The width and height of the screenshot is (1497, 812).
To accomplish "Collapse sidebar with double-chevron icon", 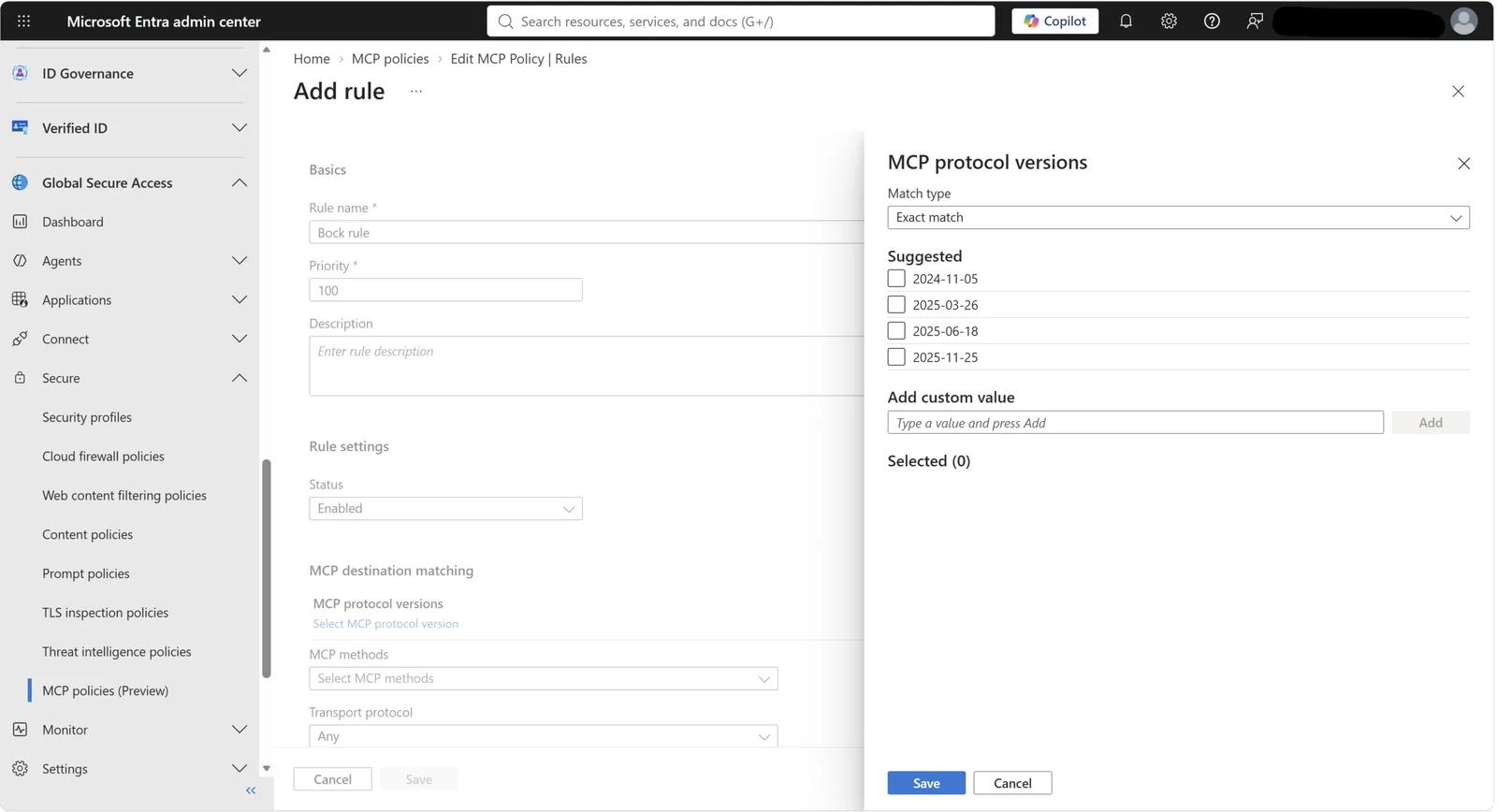I will point(251,790).
